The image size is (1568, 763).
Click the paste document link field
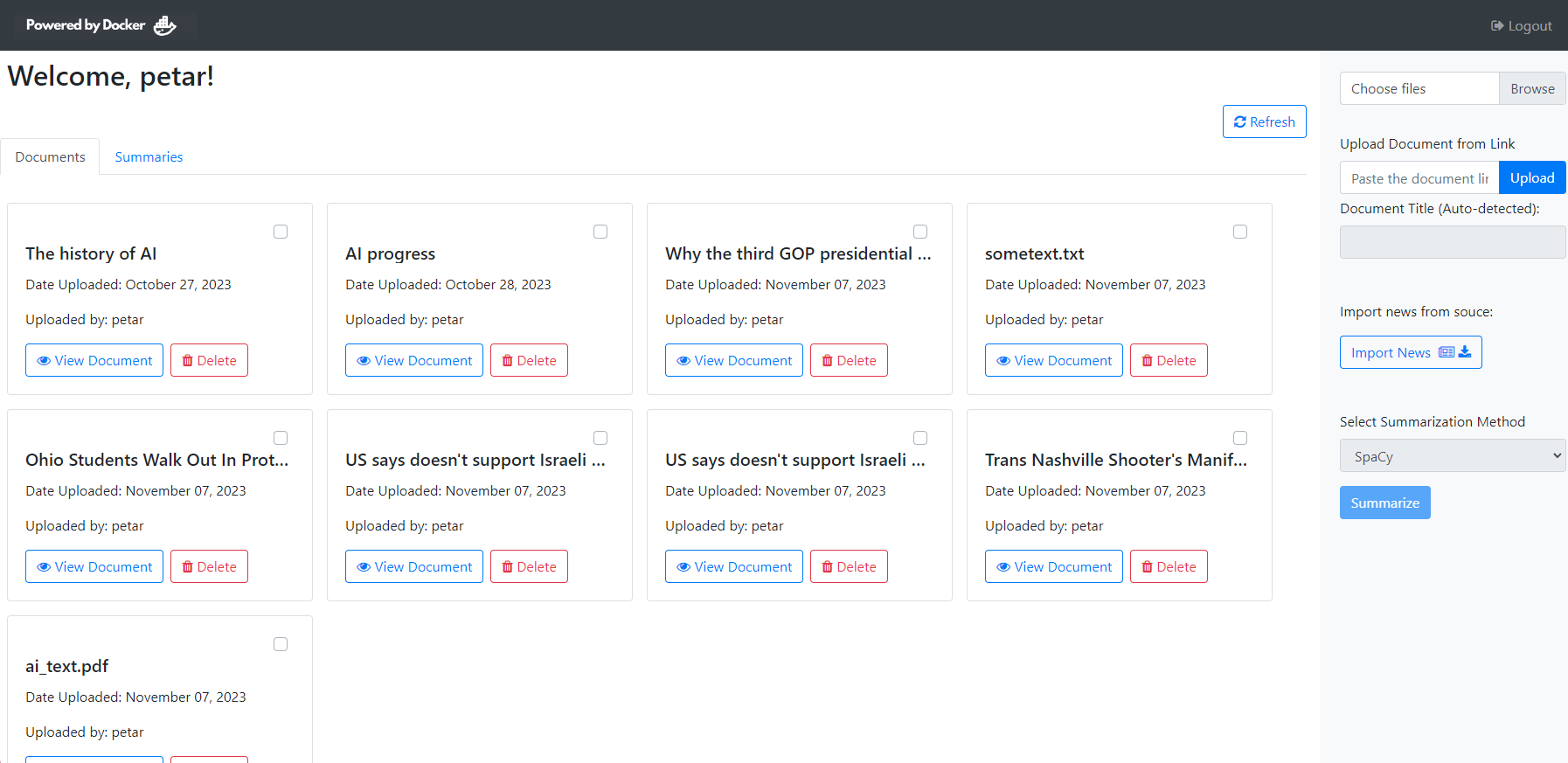(x=1419, y=178)
